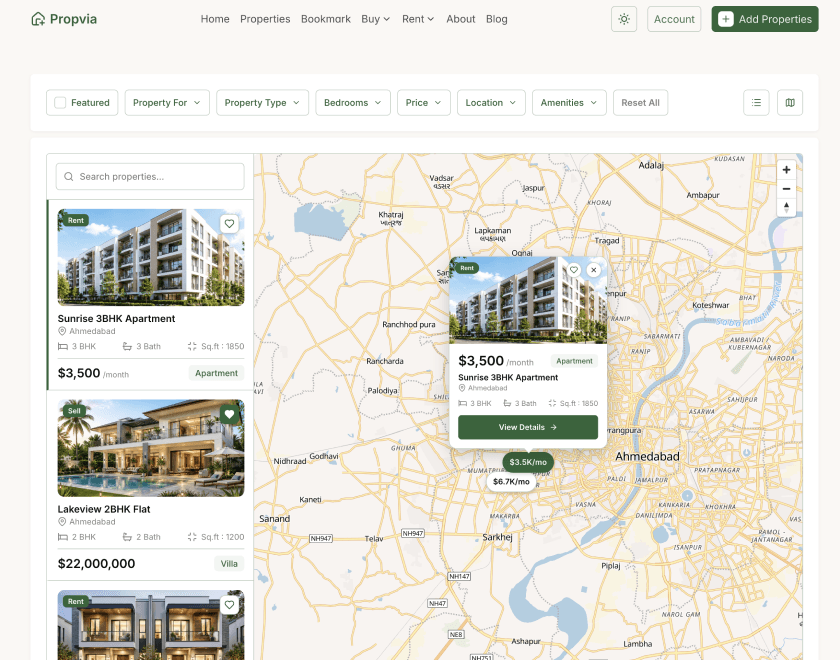
Task: Open Lakeview 2BHK Flat listing image
Action: pos(151,448)
